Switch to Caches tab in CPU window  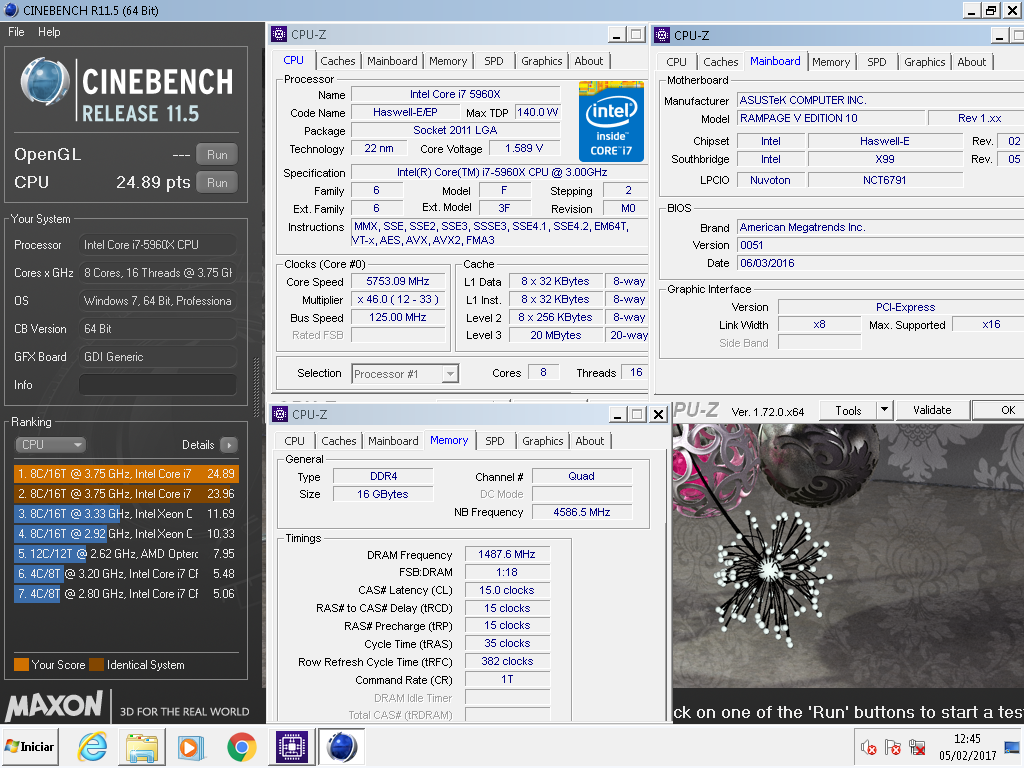tap(338, 61)
